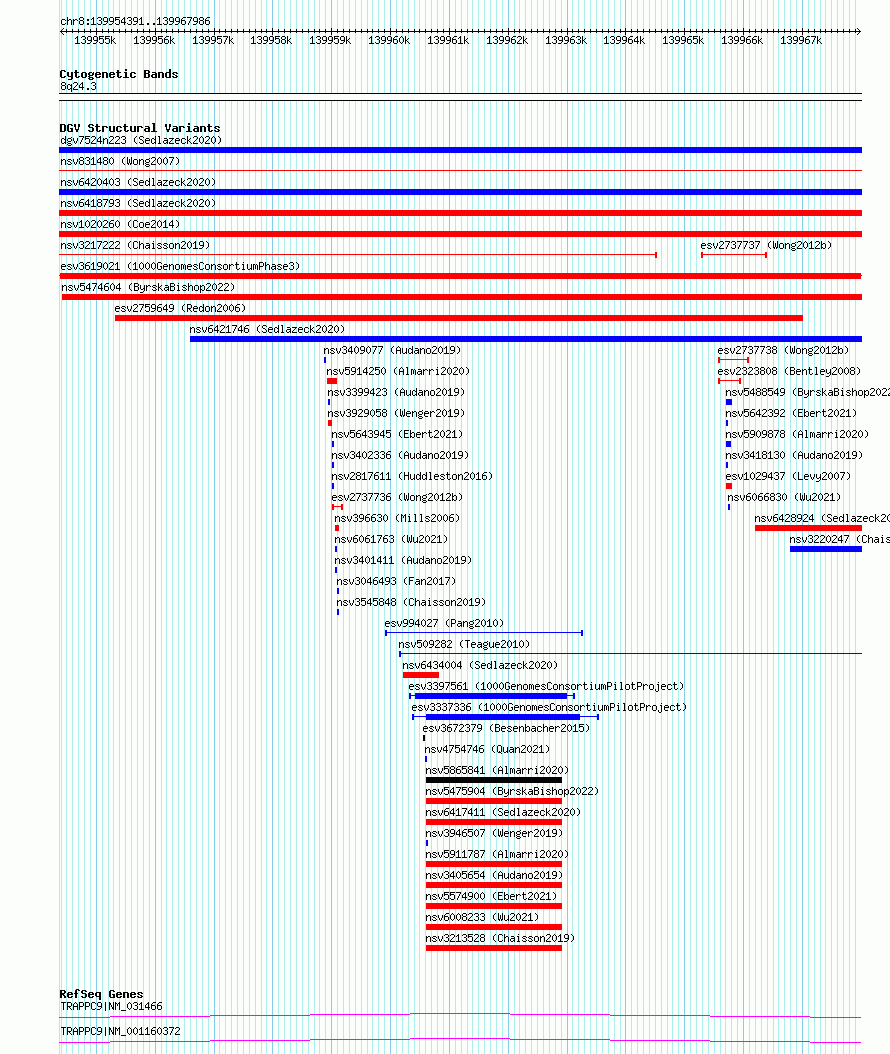Image resolution: width=890 pixels, height=1054 pixels.
Task: Click nsv5475904 (ByrskaBishop2022) label
Action: tap(512, 791)
